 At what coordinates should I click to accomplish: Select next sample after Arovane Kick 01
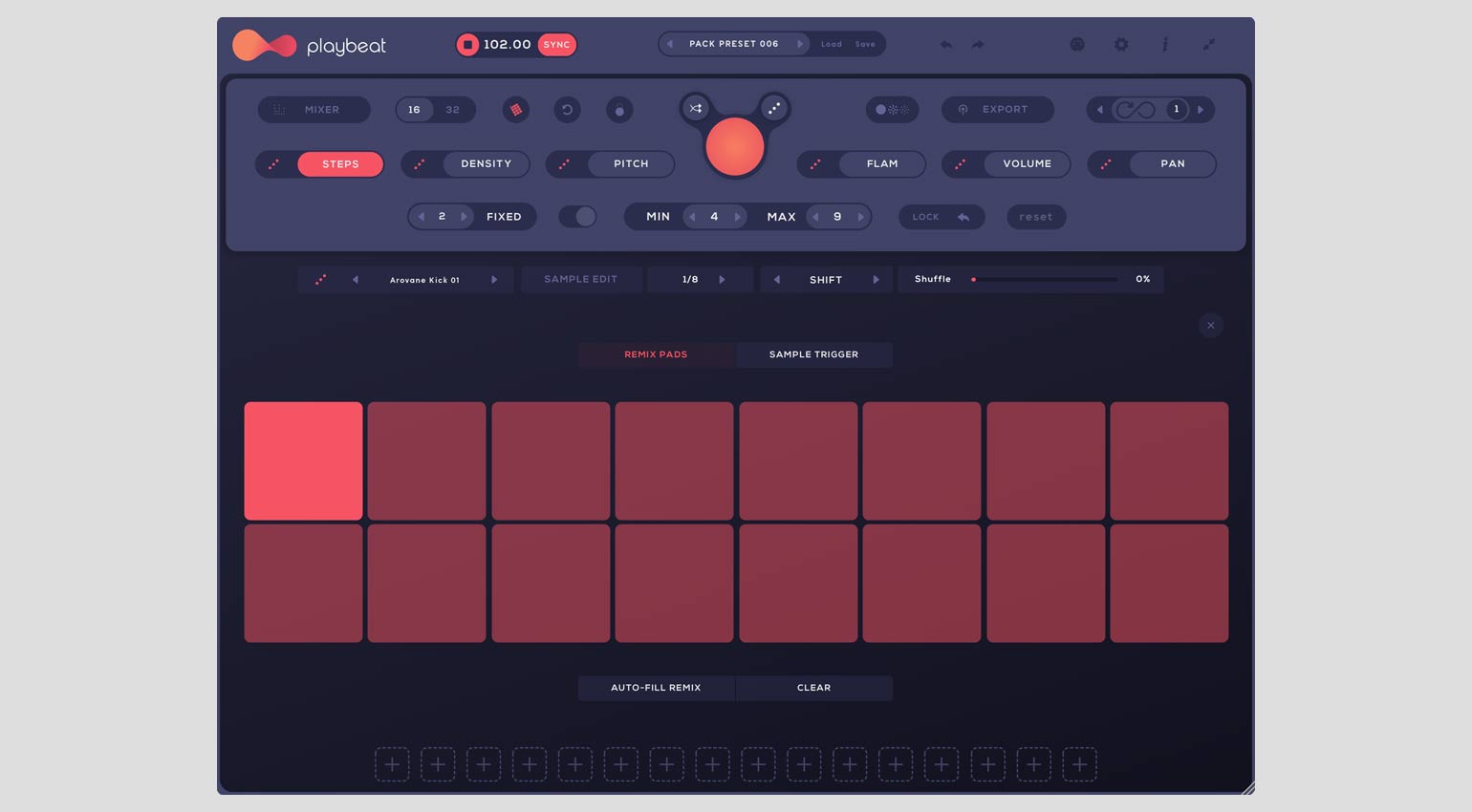(494, 280)
